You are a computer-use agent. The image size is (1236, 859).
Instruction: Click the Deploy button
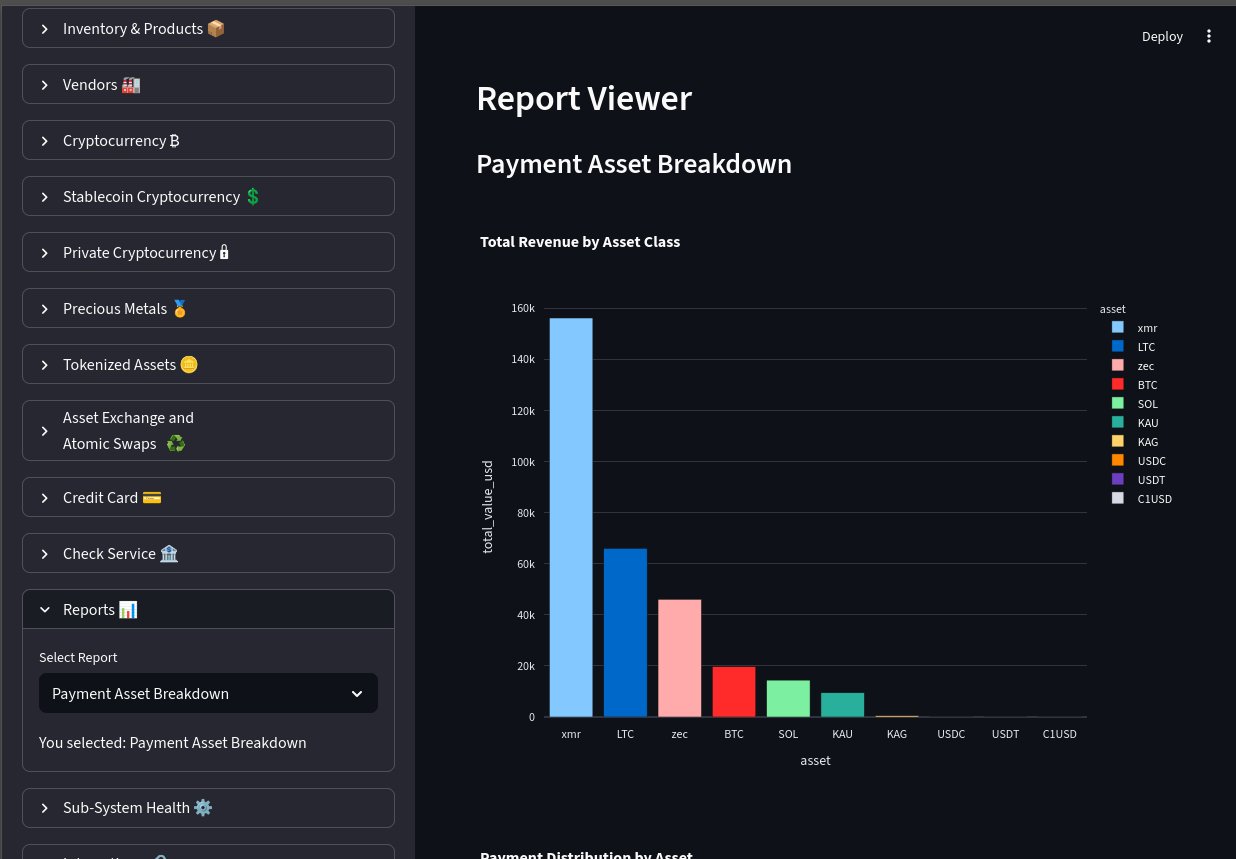pos(1162,36)
